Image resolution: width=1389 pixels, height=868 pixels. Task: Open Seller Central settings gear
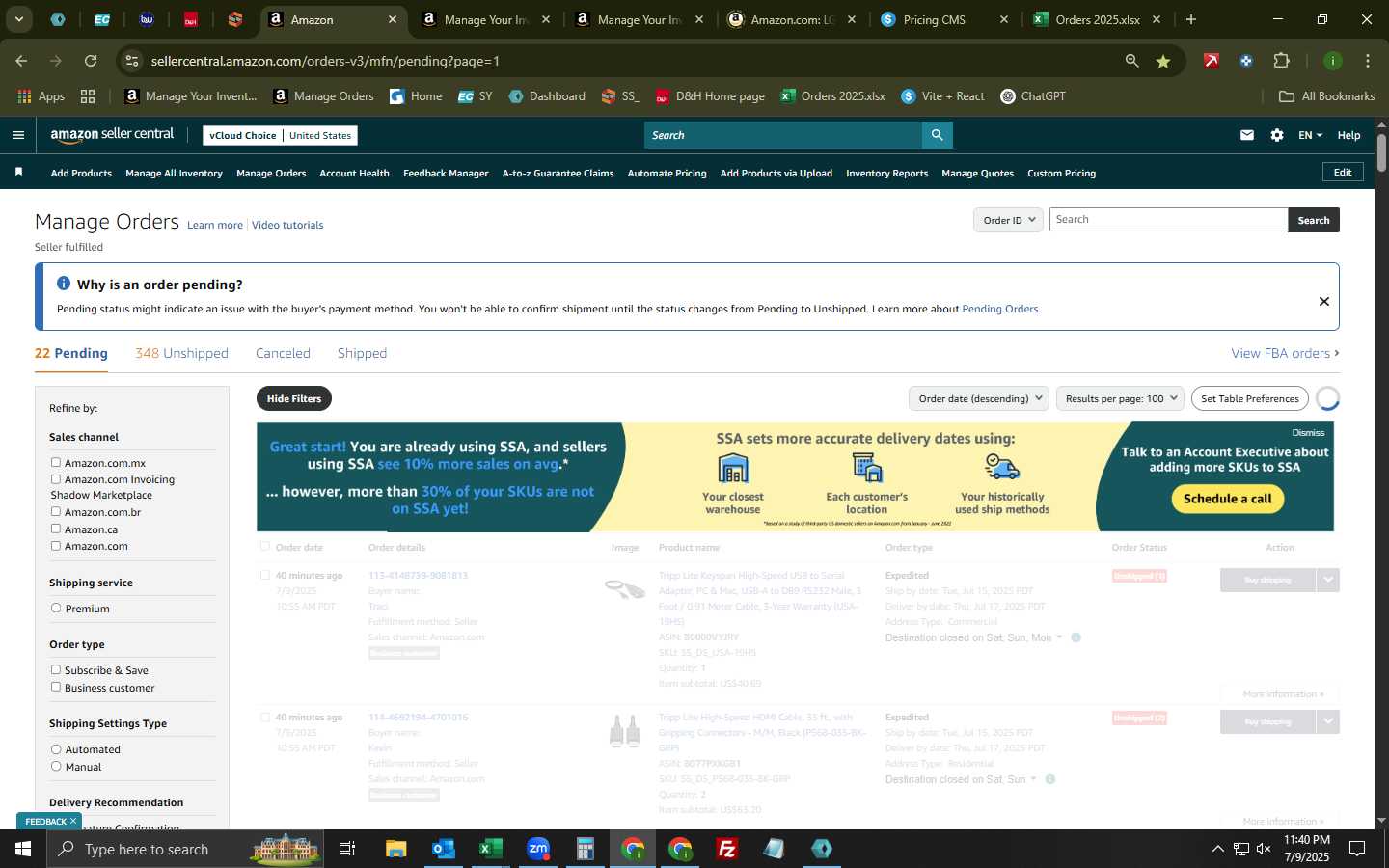(x=1277, y=135)
